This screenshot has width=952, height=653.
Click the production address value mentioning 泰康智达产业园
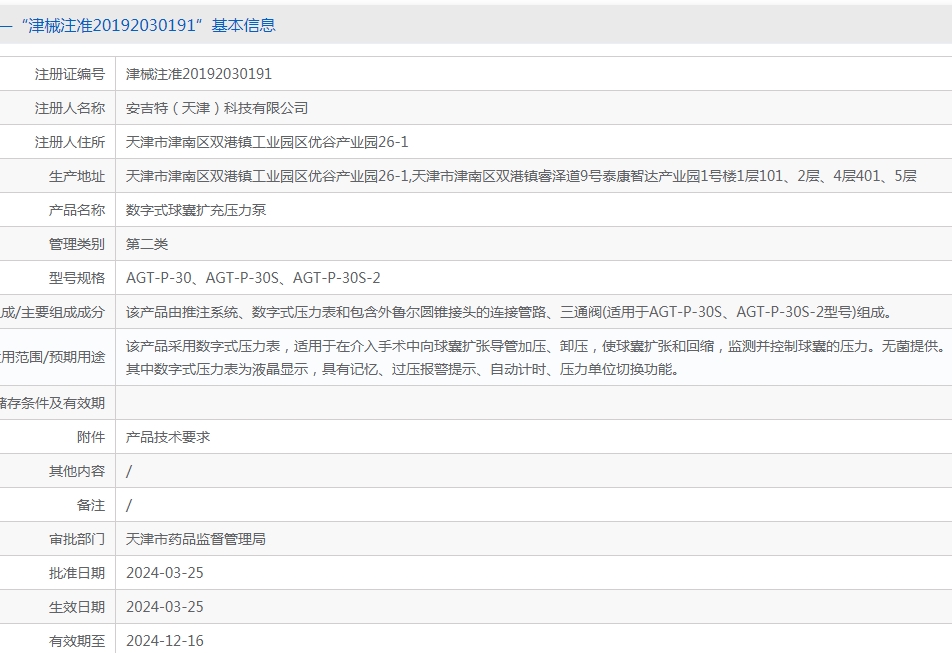click(521, 176)
